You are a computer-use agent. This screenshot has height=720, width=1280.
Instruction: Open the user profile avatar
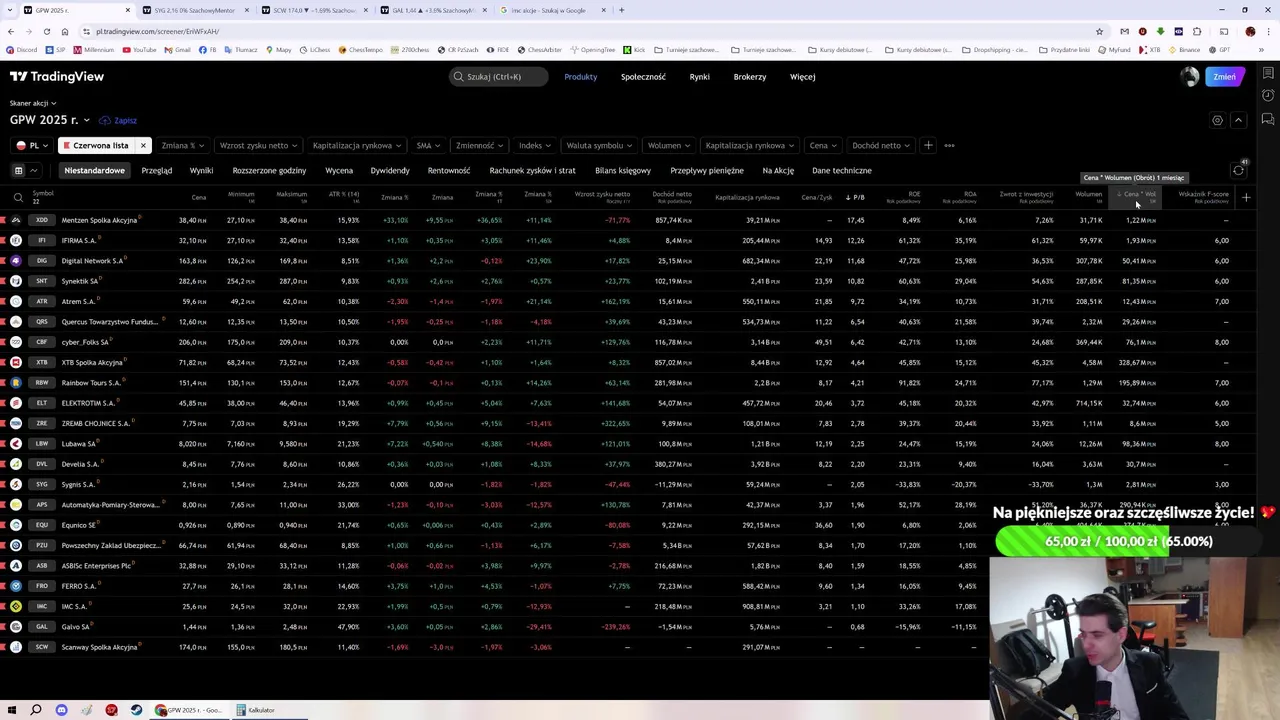pos(1189,76)
